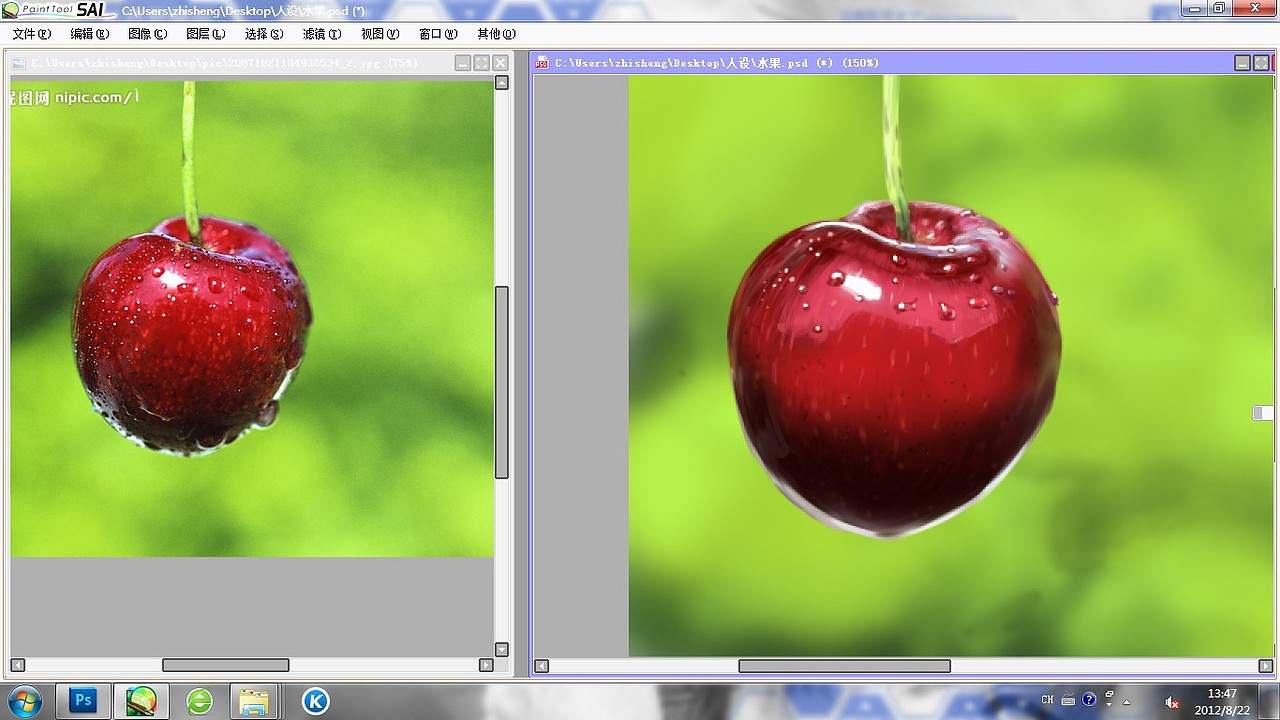Screen dimensions: 1280x720
Task: Open the 图像(C) image menu
Action: 147,34
